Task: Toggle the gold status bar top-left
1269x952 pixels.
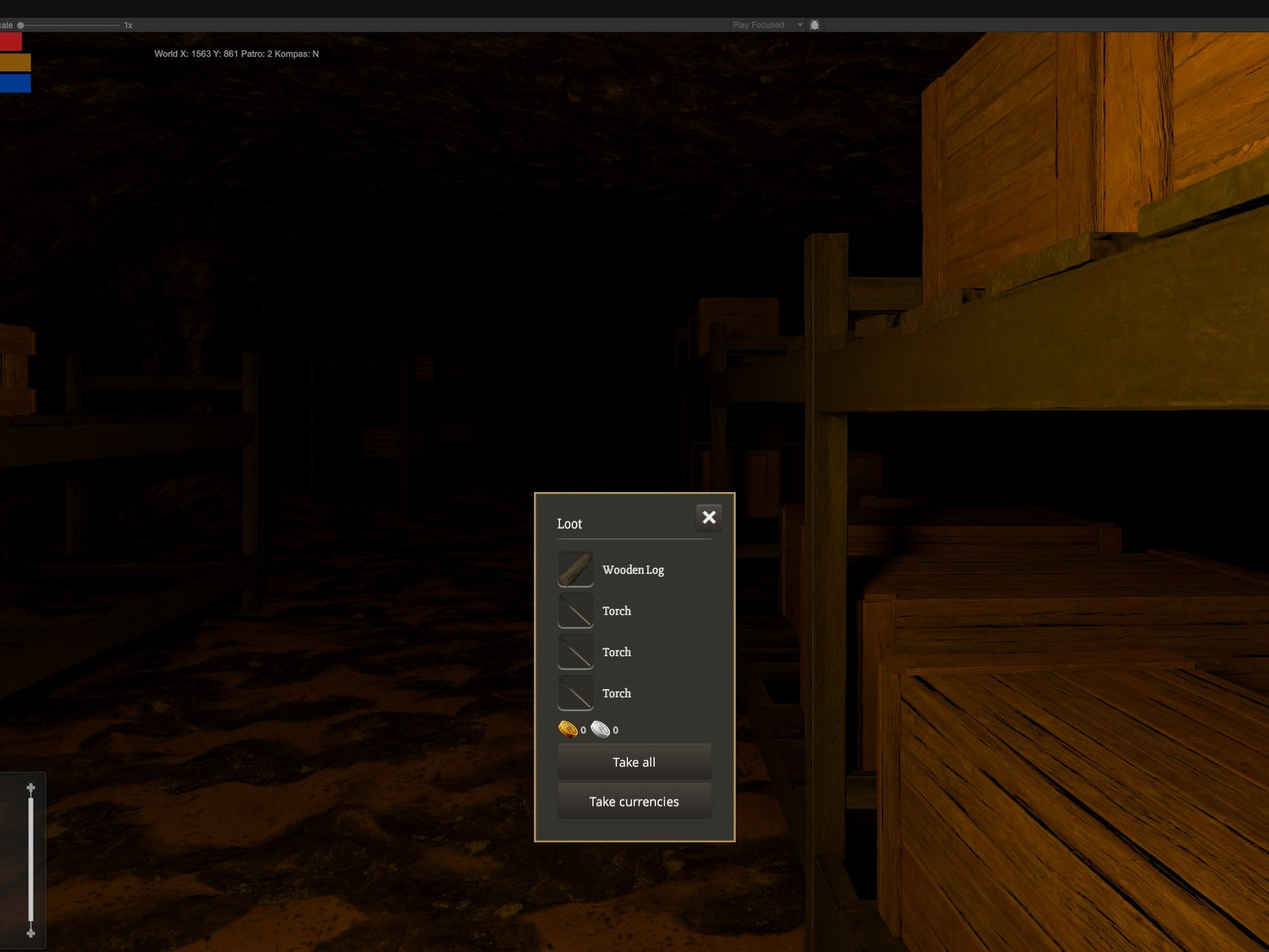Action: point(15,62)
